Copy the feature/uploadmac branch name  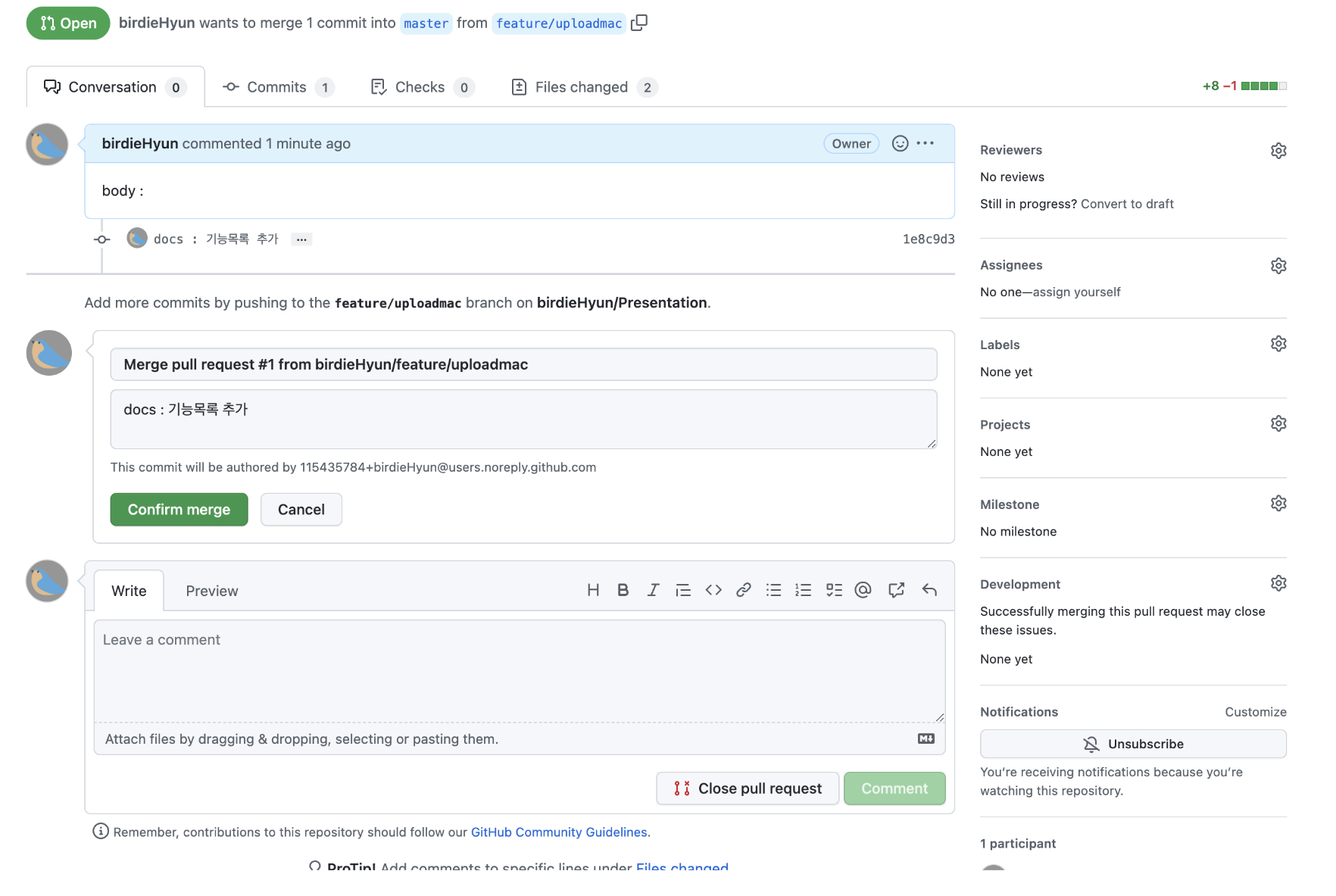click(639, 23)
